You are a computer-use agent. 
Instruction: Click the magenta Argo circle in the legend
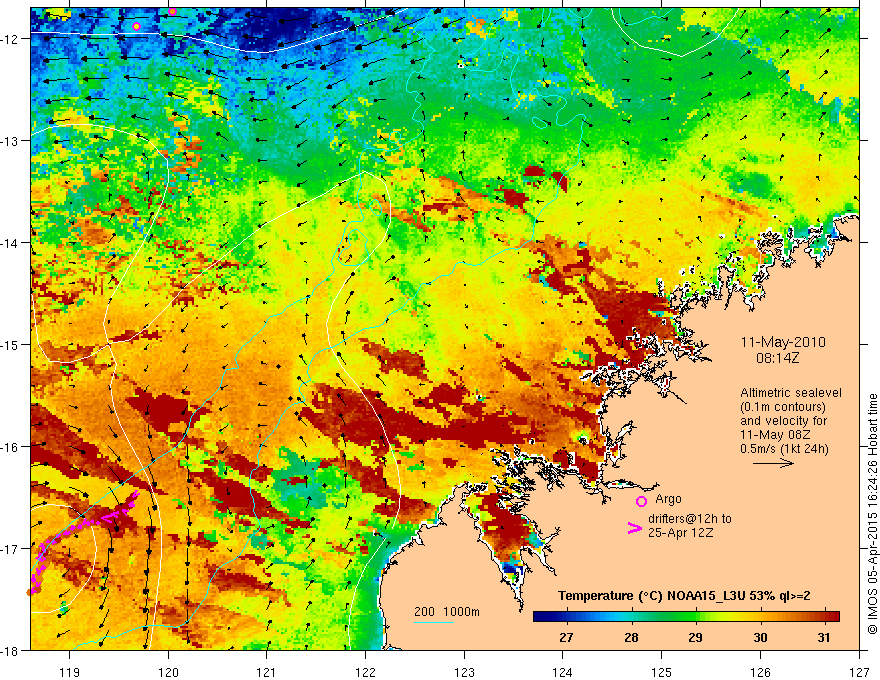pyautogui.click(x=641, y=501)
